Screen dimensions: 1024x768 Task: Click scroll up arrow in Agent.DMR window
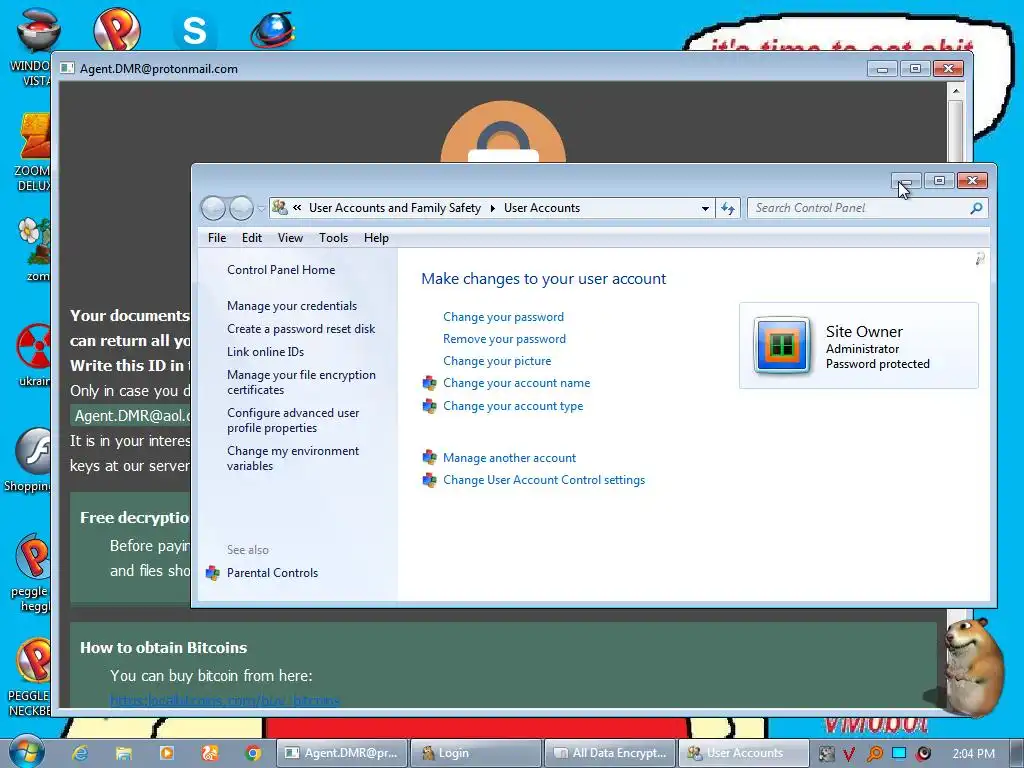point(955,91)
